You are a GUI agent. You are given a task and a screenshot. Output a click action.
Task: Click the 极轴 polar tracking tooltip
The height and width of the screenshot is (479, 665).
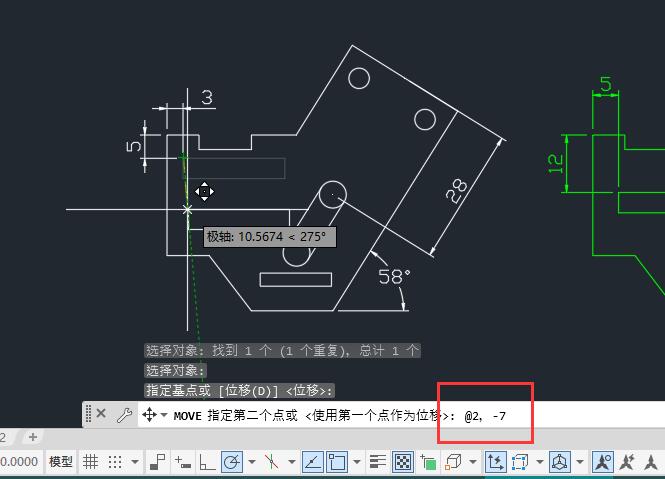coord(270,237)
